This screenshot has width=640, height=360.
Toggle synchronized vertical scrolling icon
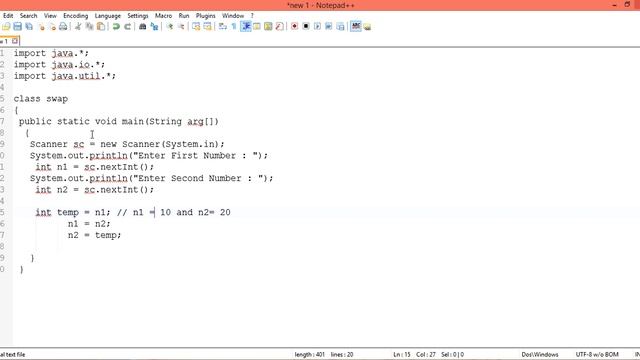pyautogui.click(x=196, y=27)
